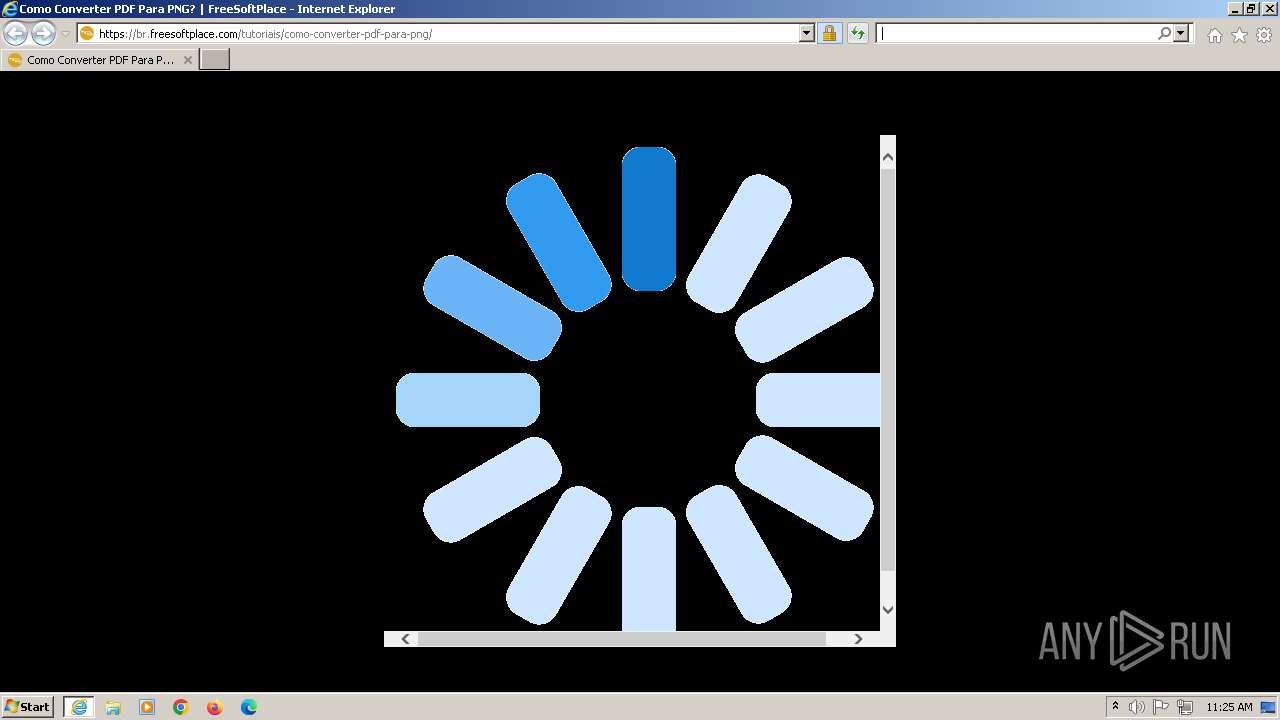
Task: Focus the browser search box
Action: tap(1016, 34)
